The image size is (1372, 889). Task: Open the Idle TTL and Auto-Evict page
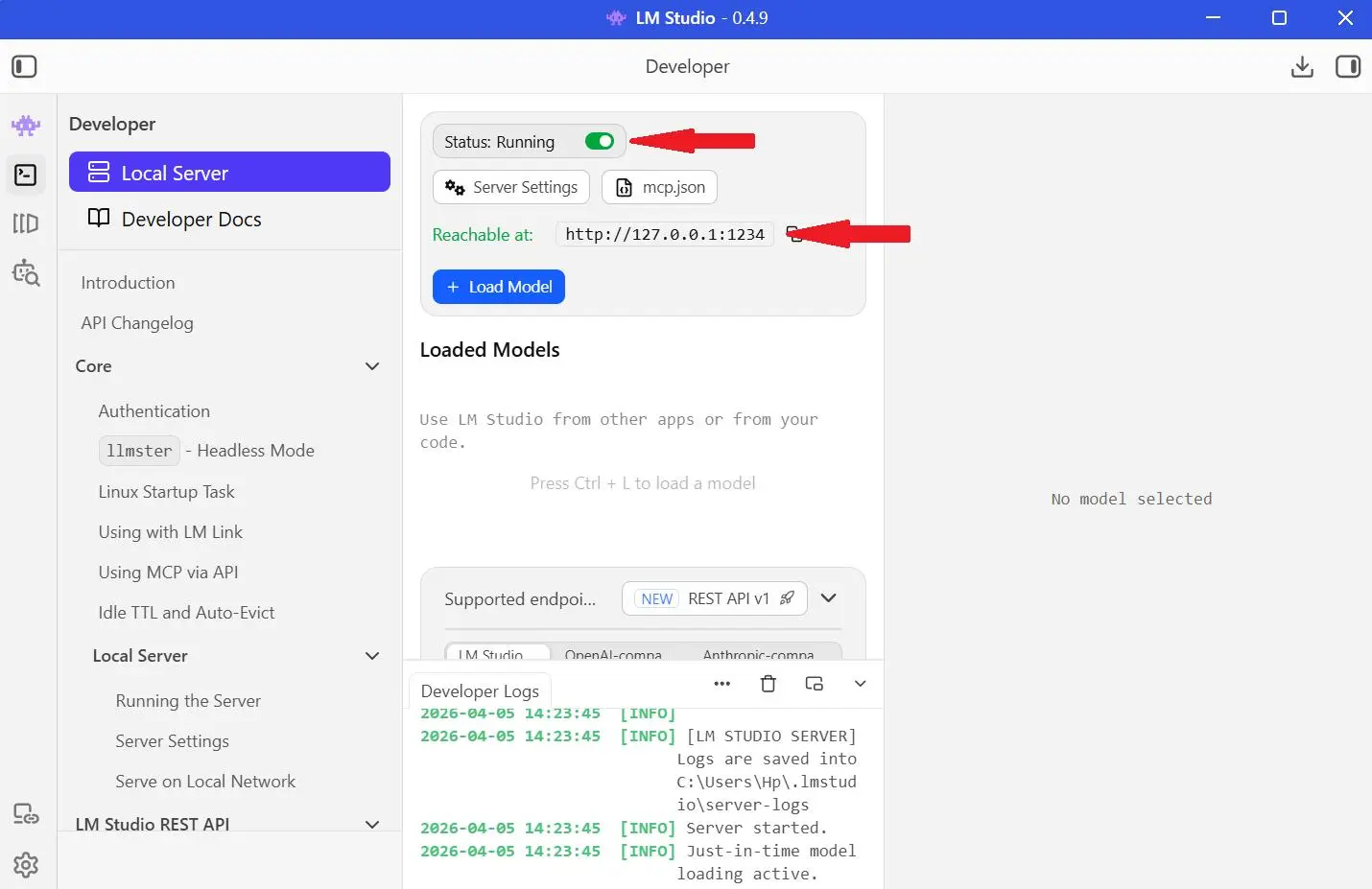(186, 613)
